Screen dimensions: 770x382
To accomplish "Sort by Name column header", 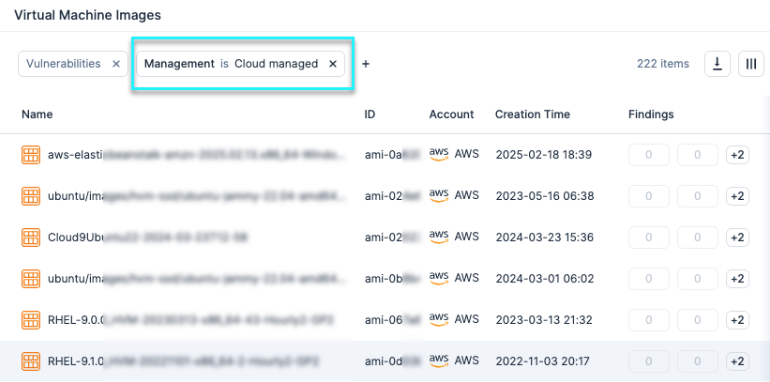I will 37,114.
